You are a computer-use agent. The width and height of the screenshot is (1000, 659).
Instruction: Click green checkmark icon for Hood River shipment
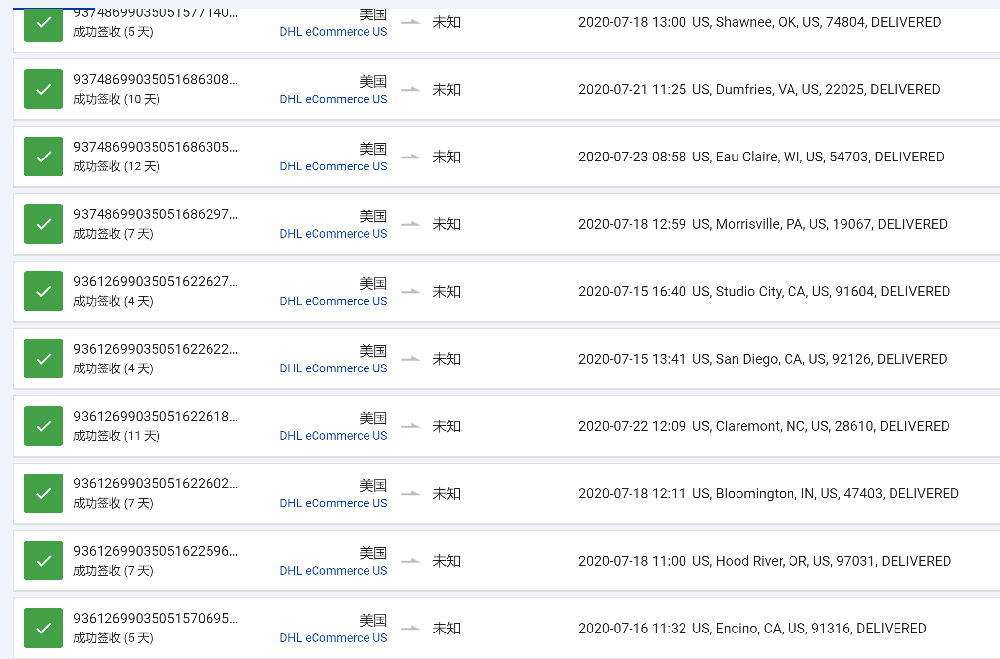(43, 561)
